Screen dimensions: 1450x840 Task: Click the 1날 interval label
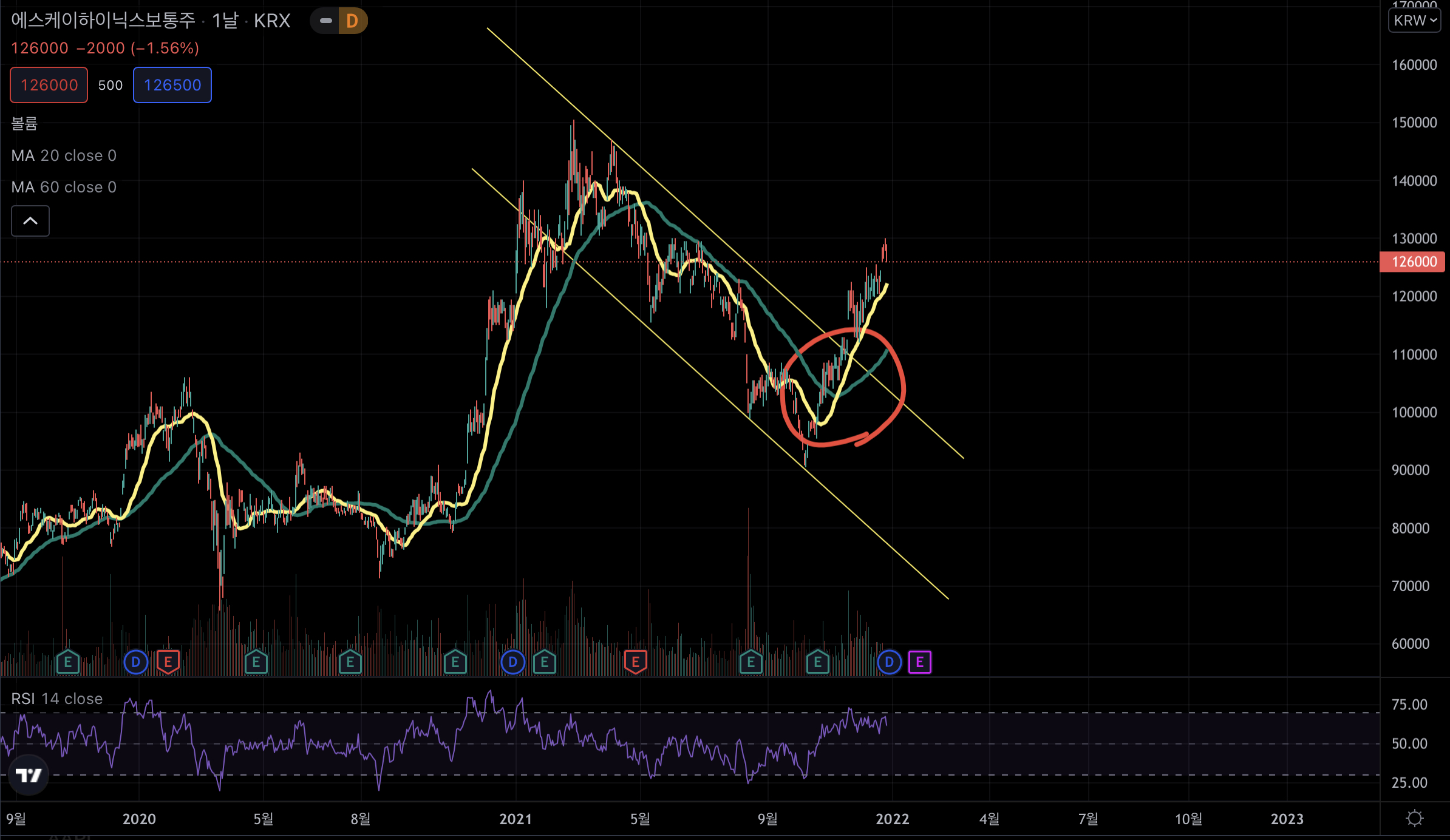225,21
